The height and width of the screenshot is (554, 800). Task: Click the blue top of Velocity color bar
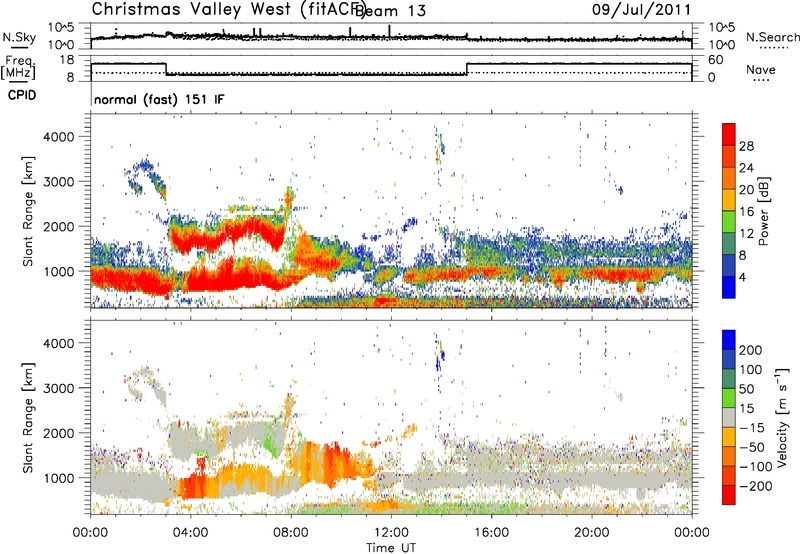[729, 340]
